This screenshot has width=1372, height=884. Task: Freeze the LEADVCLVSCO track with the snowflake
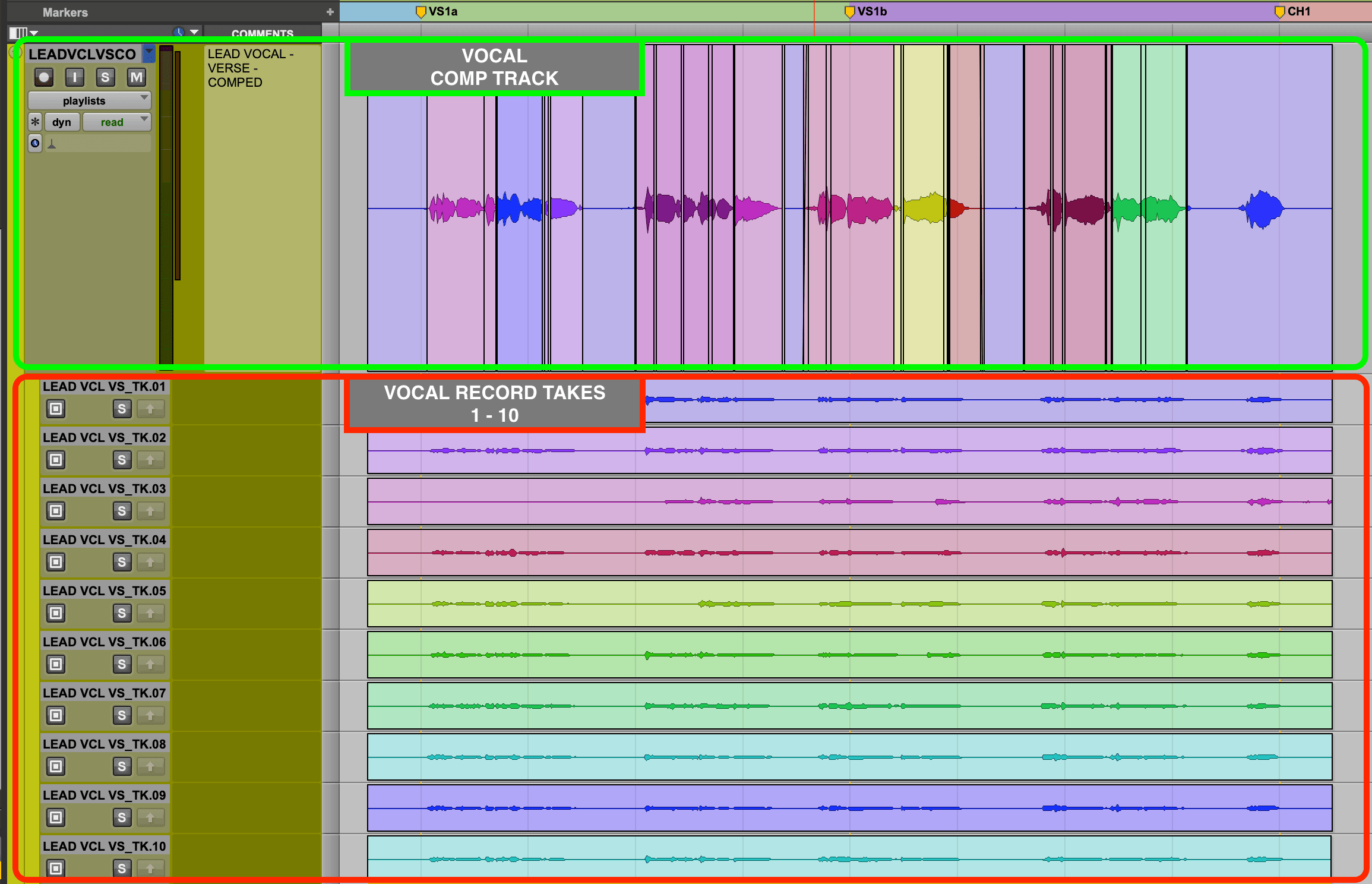pyautogui.click(x=35, y=122)
